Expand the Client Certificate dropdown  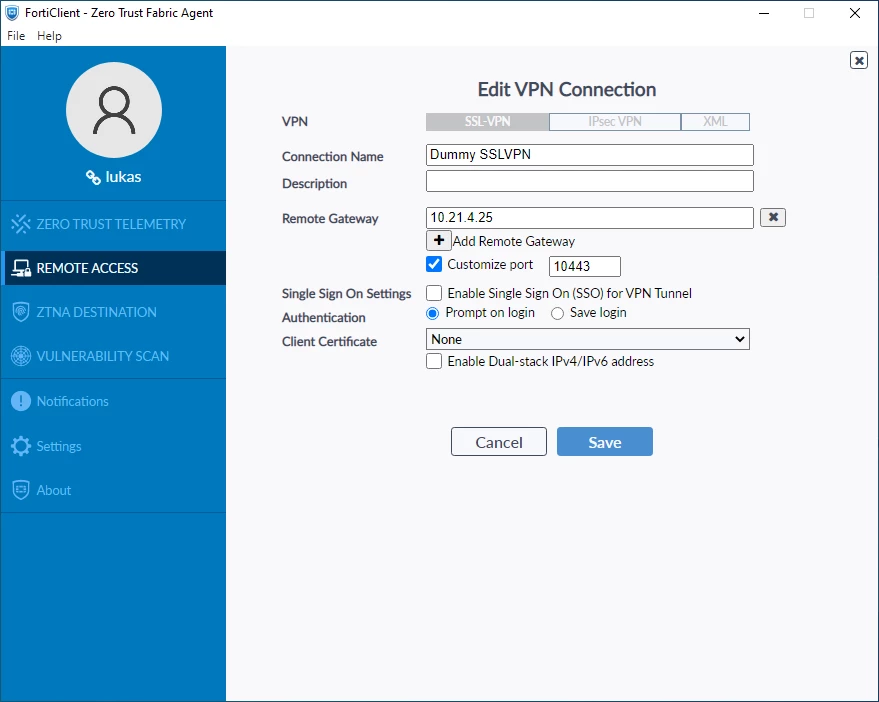(x=587, y=339)
